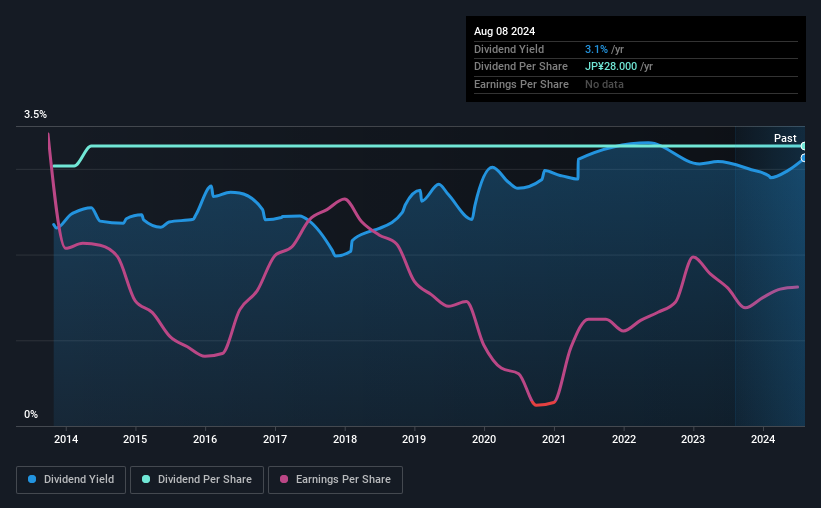Toggle the Dividend Yield legend button
Screen dimensions: 821x508
tap(71, 480)
